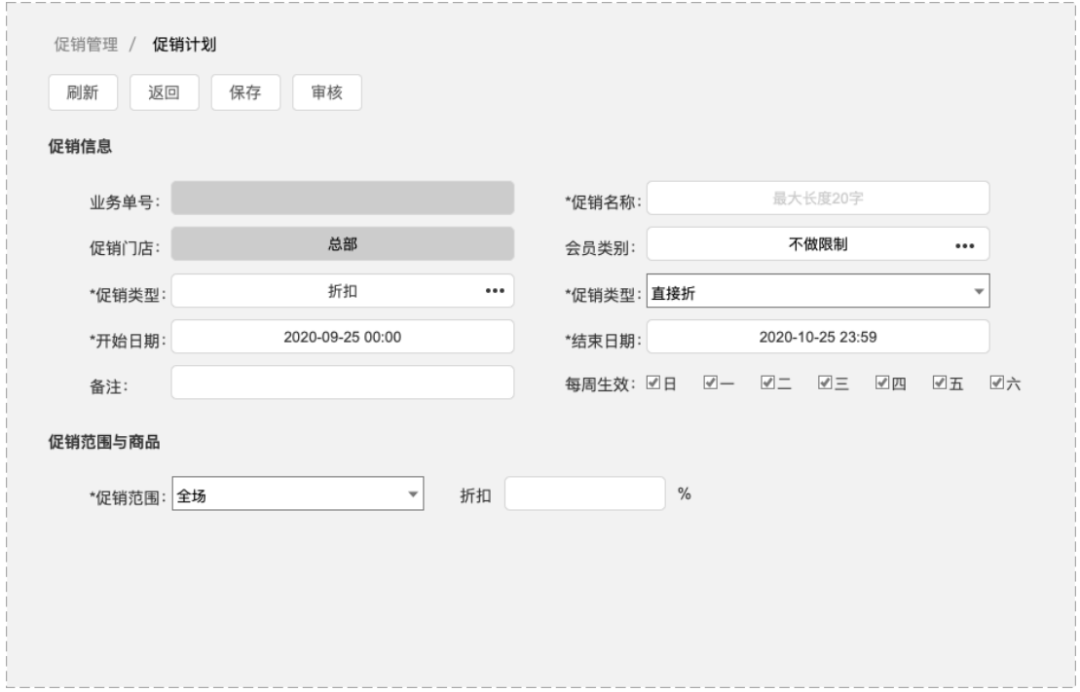1080x692 pixels.
Task: Focus the 促销名称 input field
Action: tap(818, 198)
